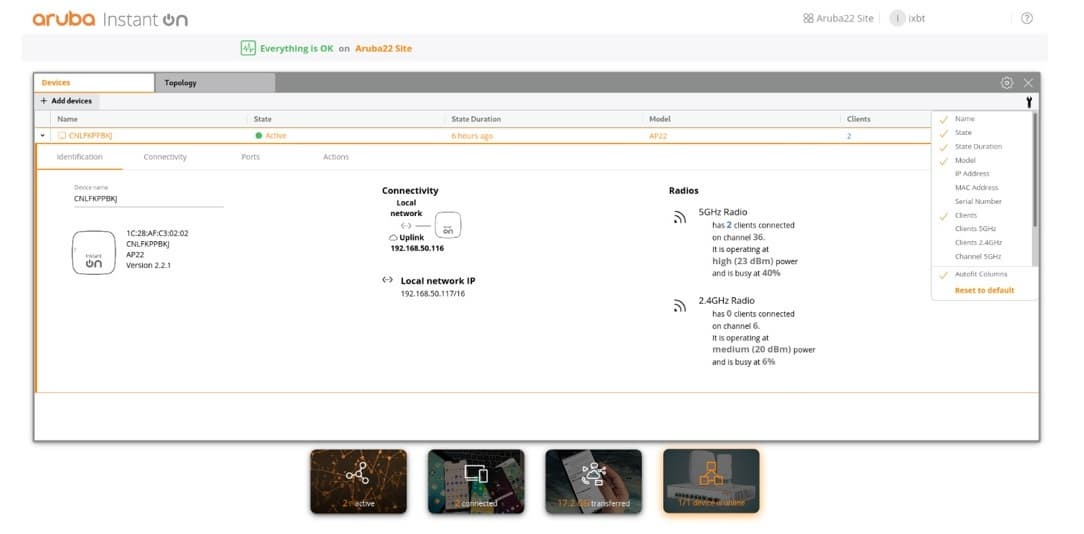This screenshot has width=1084, height=534.
Task: Click 'Everything is OK' status text
Action: click(297, 48)
